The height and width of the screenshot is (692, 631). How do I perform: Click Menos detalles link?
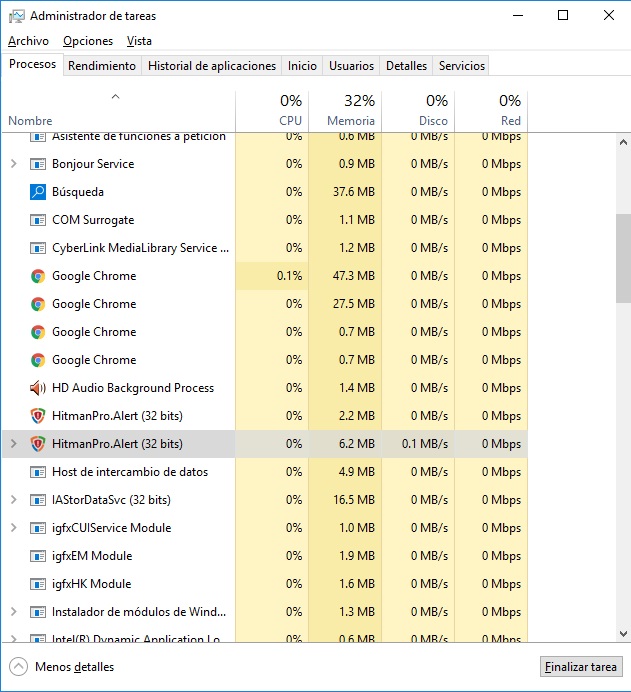pyautogui.click(x=75, y=667)
